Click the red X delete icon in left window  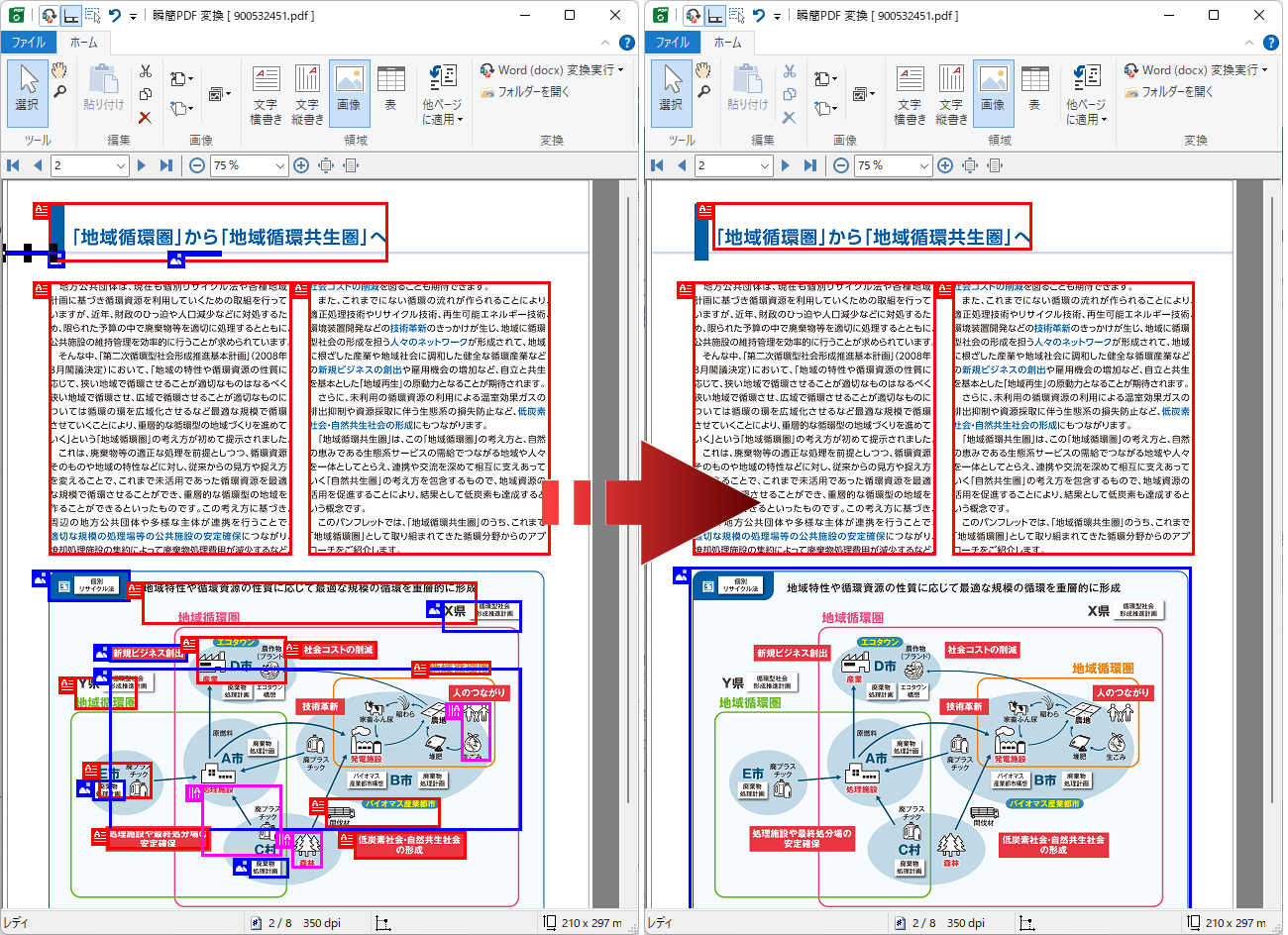(x=145, y=117)
